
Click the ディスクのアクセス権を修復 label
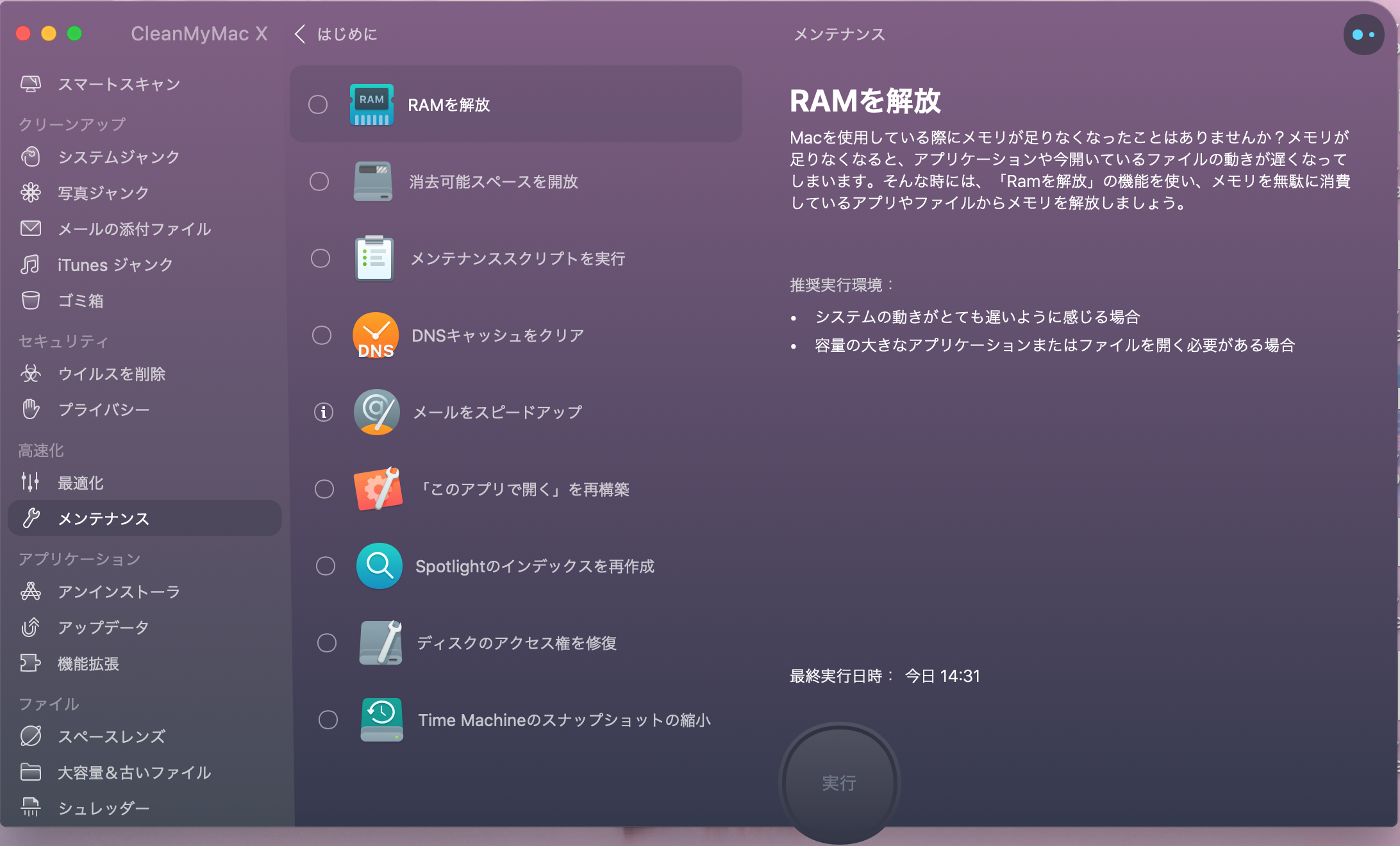click(x=517, y=643)
